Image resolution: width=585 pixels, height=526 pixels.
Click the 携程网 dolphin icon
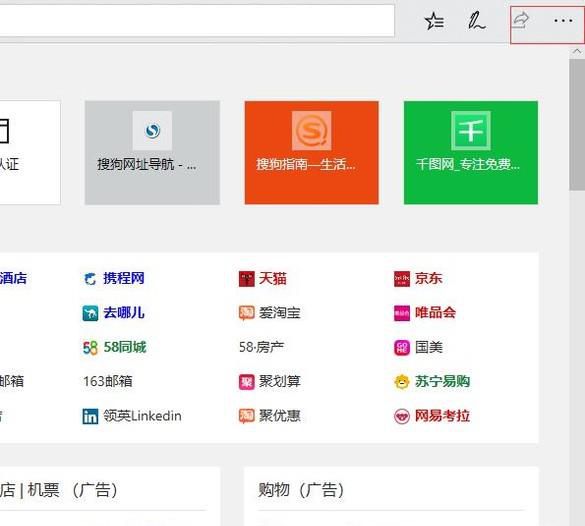(x=90, y=279)
